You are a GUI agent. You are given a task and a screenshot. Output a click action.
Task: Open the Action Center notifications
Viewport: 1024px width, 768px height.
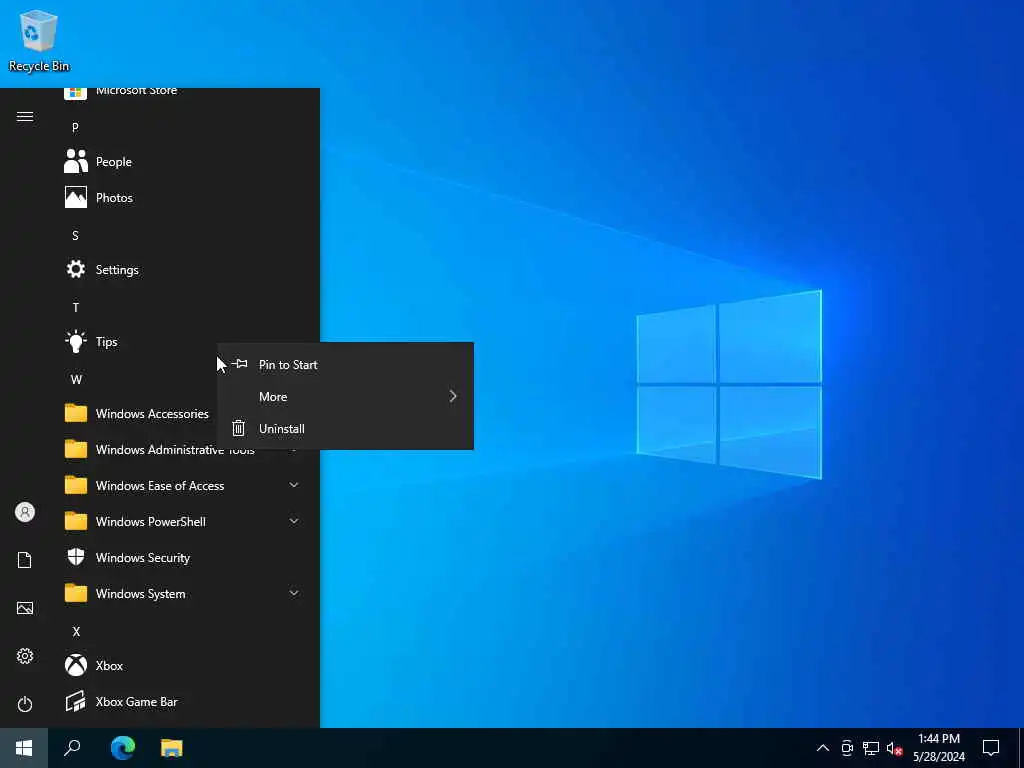coord(991,748)
